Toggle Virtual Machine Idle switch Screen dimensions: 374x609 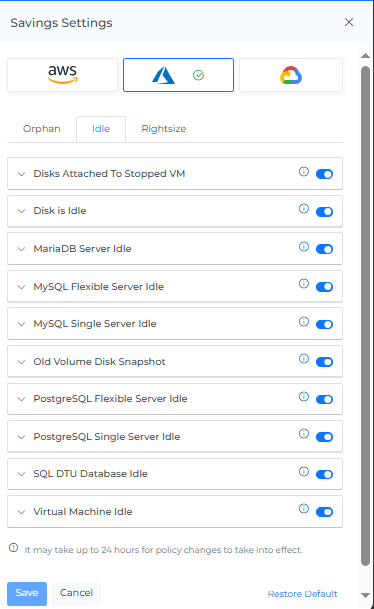(x=324, y=512)
